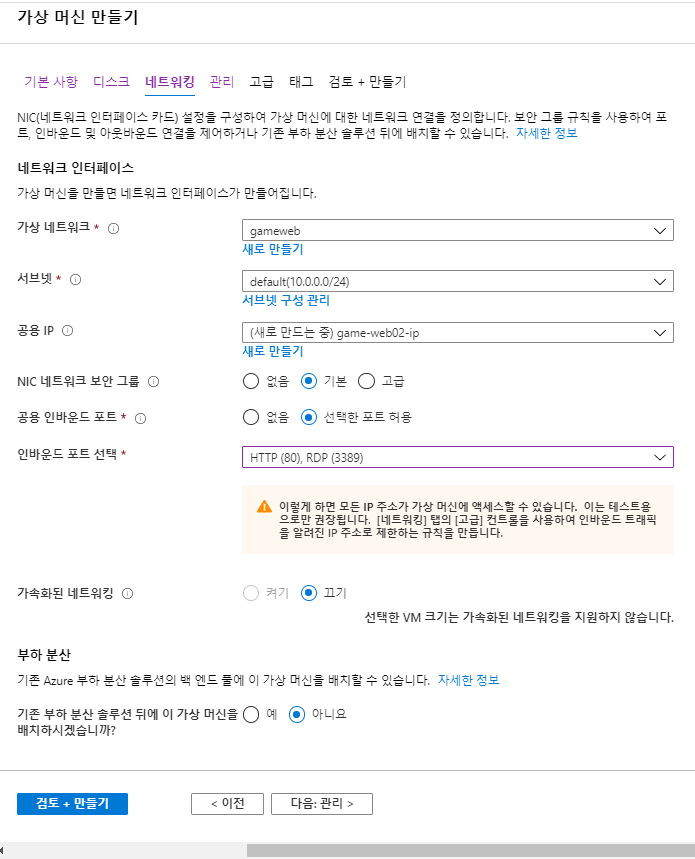Expand the 서브넷 default(10.0.0.0/24) dropdown
This screenshot has width=695, height=859.
pyautogui.click(x=458, y=282)
